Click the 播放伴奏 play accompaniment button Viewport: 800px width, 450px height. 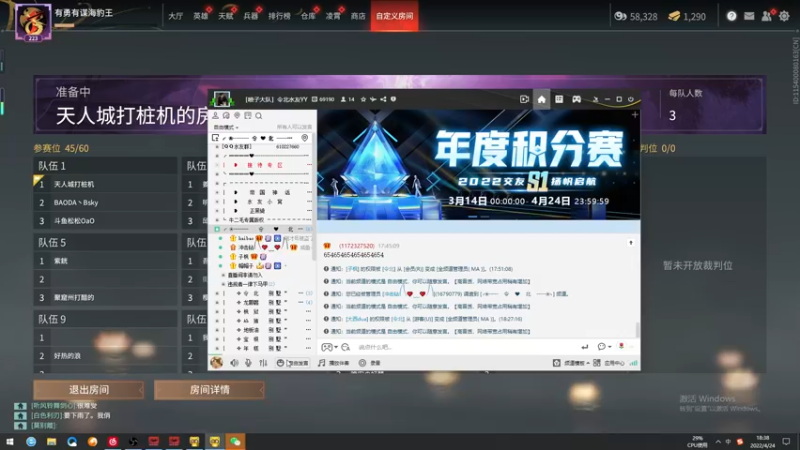334,363
